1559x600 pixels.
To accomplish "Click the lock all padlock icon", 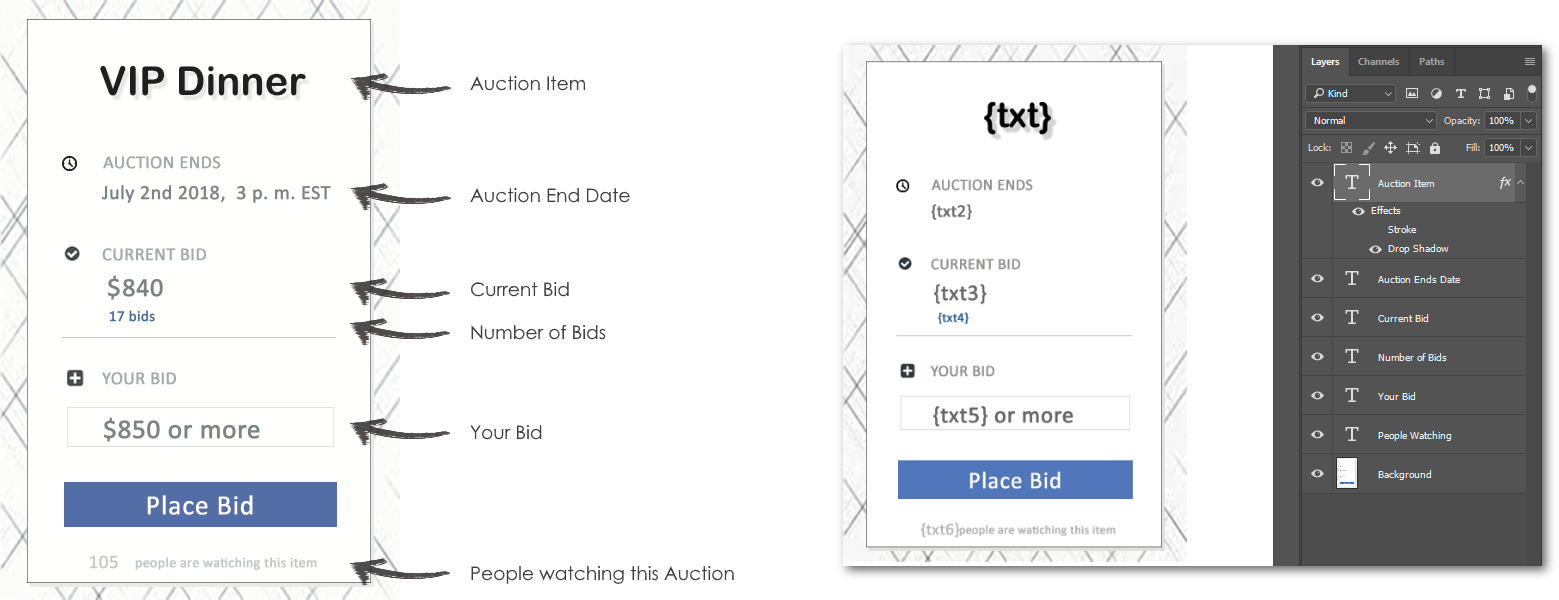I will [x=1435, y=148].
